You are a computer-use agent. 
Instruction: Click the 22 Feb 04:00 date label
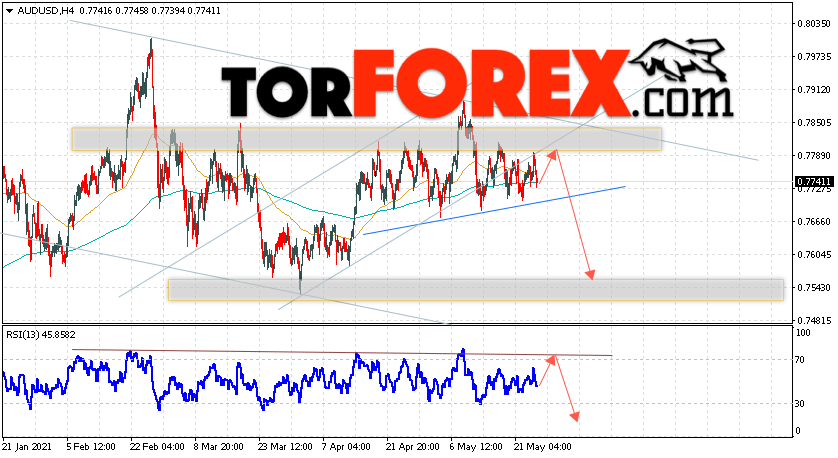[157, 447]
